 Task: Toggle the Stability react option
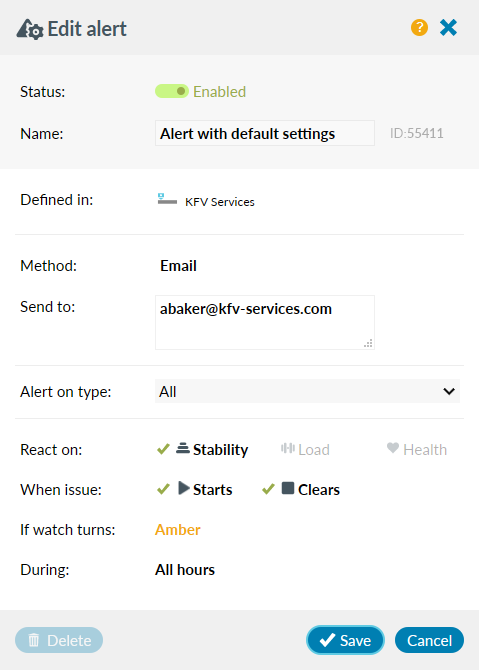pos(202,450)
